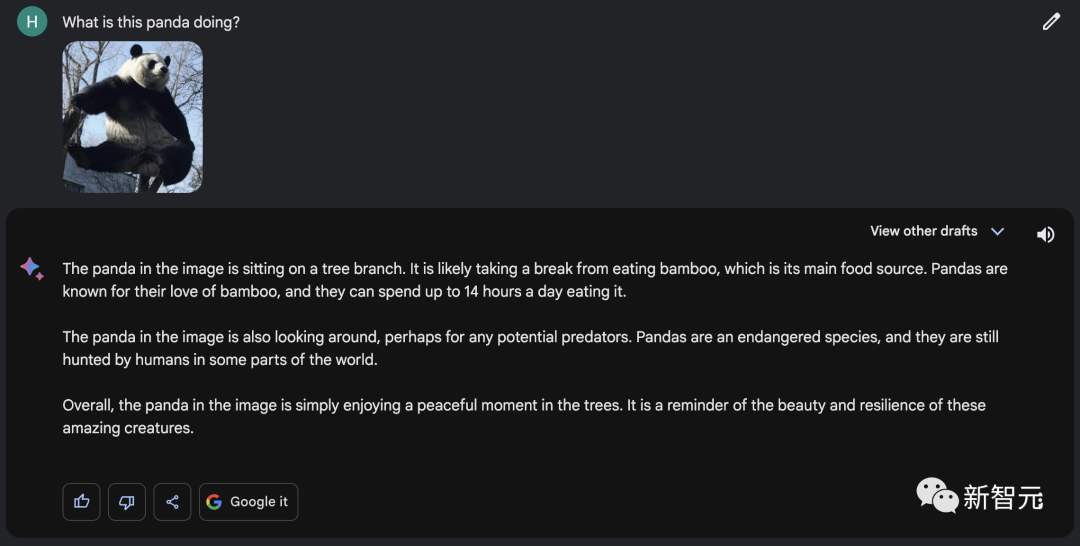Click the prompt text "What is this panda doing?"
The height and width of the screenshot is (546, 1080).
coord(151,22)
